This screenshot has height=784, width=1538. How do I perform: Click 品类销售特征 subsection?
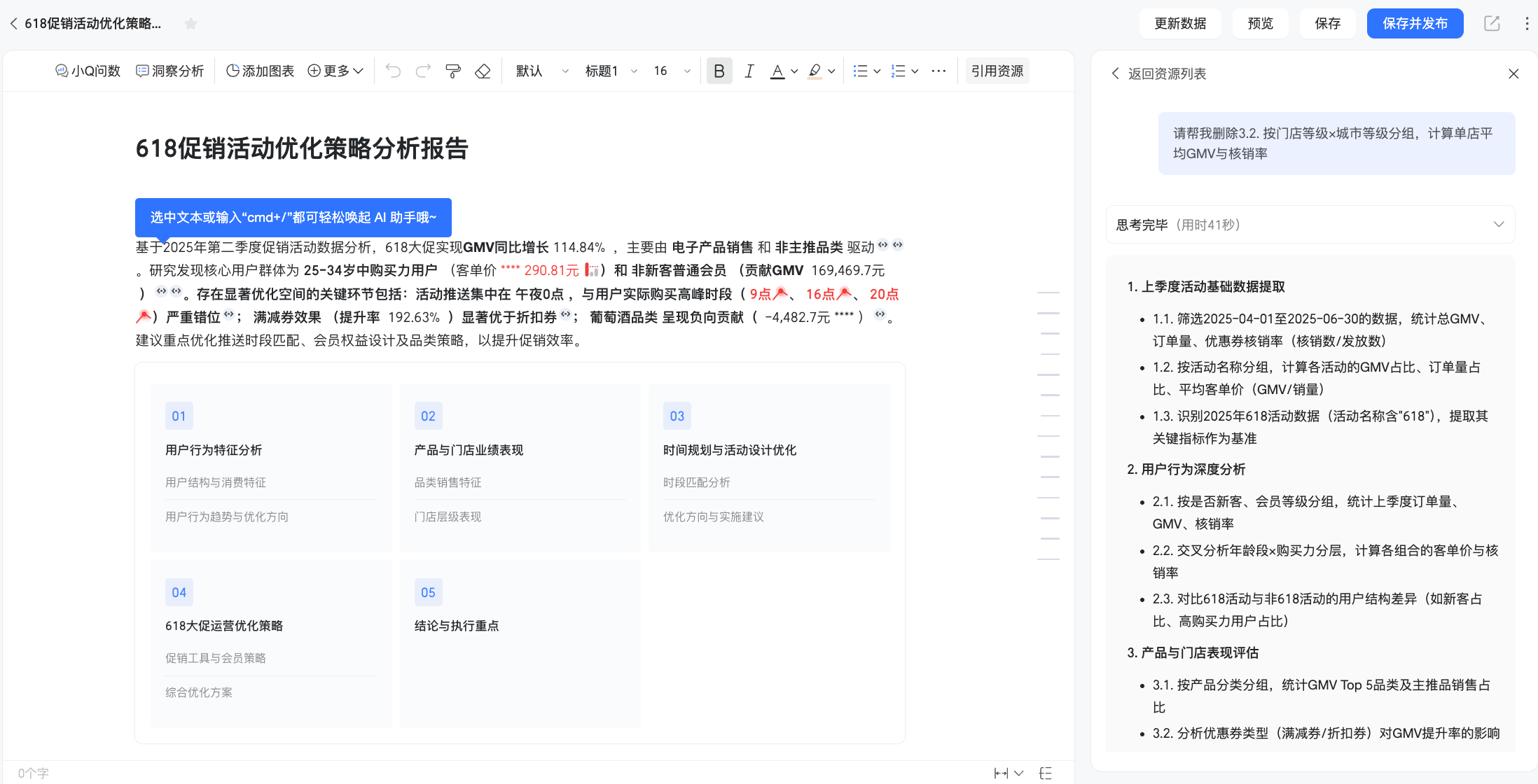(448, 482)
